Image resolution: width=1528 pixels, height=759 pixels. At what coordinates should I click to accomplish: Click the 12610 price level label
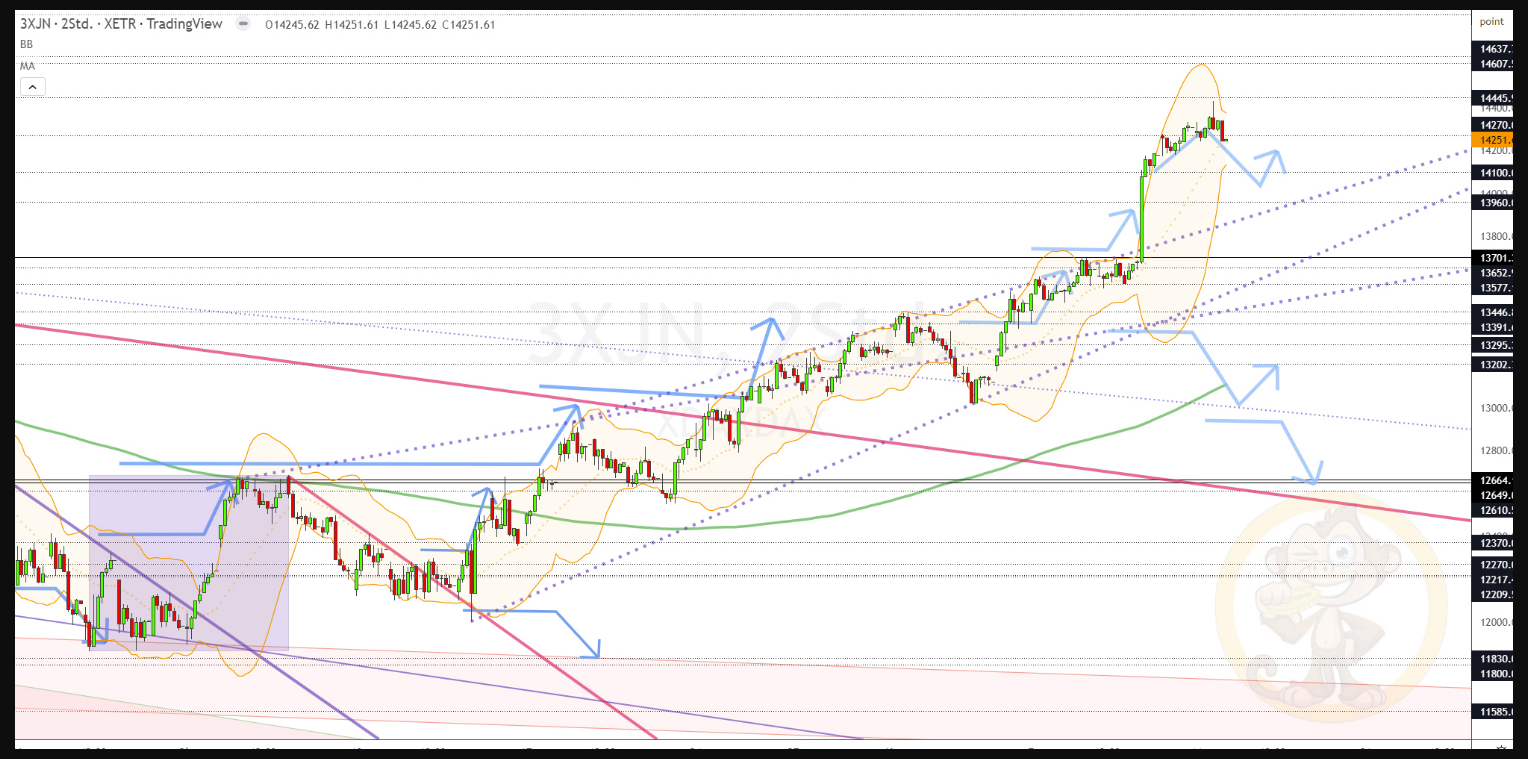(x=1494, y=510)
